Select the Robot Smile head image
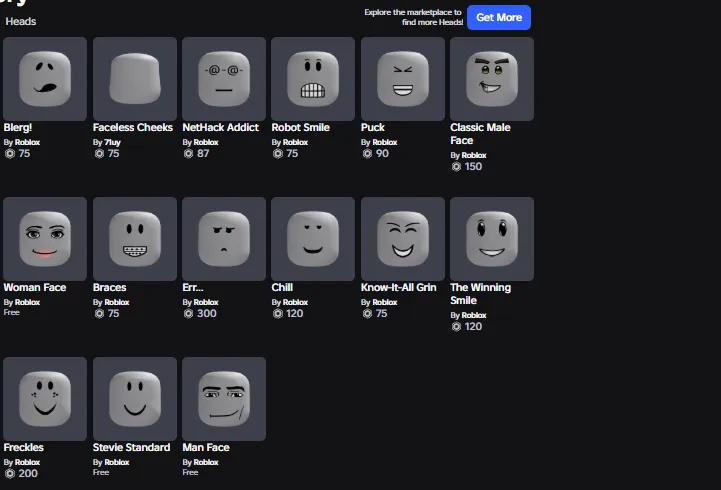 click(x=313, y=79)
